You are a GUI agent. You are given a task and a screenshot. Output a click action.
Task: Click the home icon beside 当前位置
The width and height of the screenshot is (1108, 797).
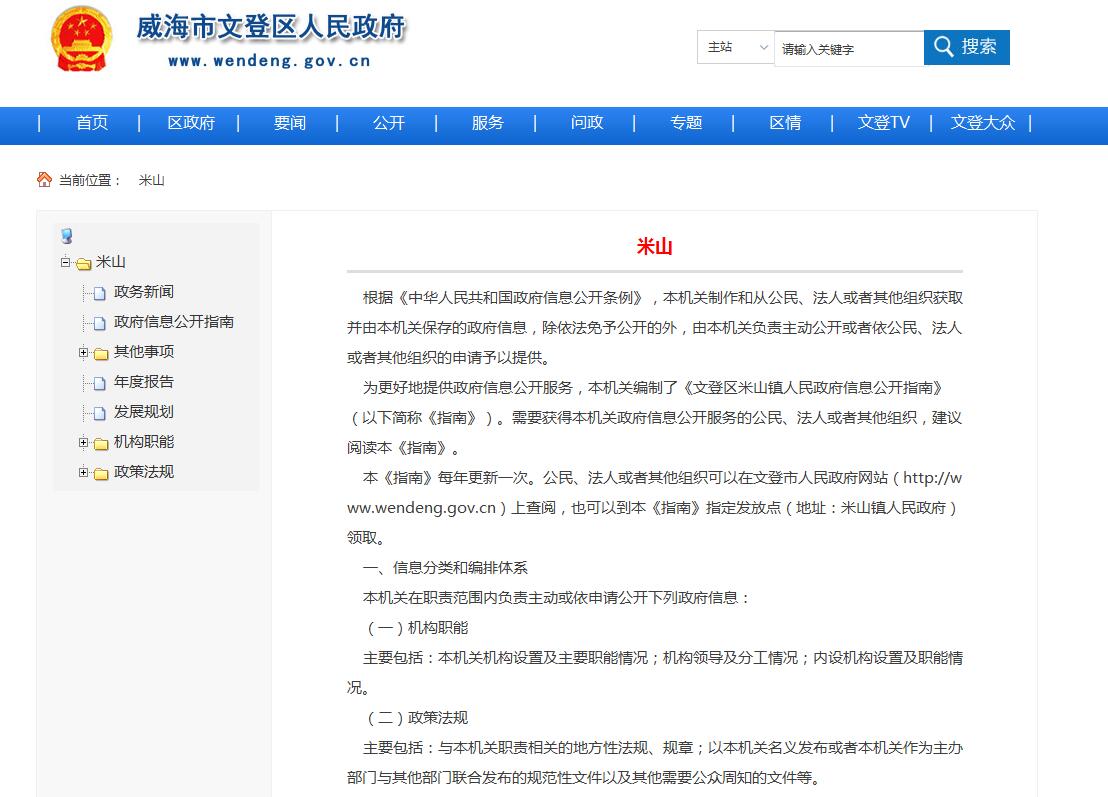(44, 180)
